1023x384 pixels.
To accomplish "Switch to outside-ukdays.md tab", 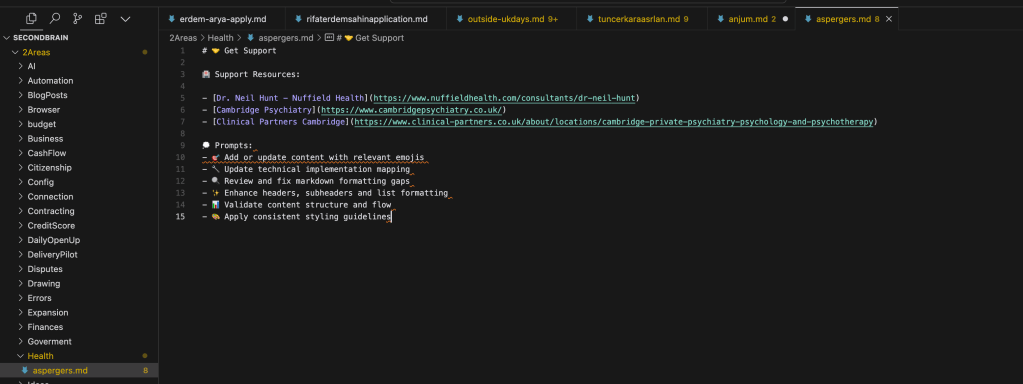I will tap(512, 19).
